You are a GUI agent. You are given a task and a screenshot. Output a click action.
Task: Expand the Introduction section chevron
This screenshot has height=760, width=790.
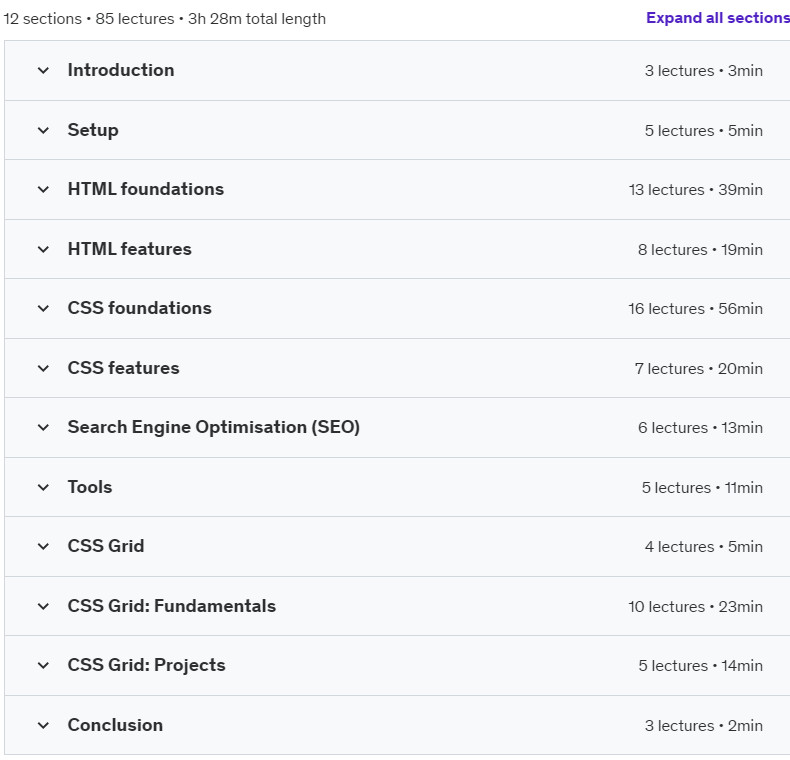(x=43, y=70)
